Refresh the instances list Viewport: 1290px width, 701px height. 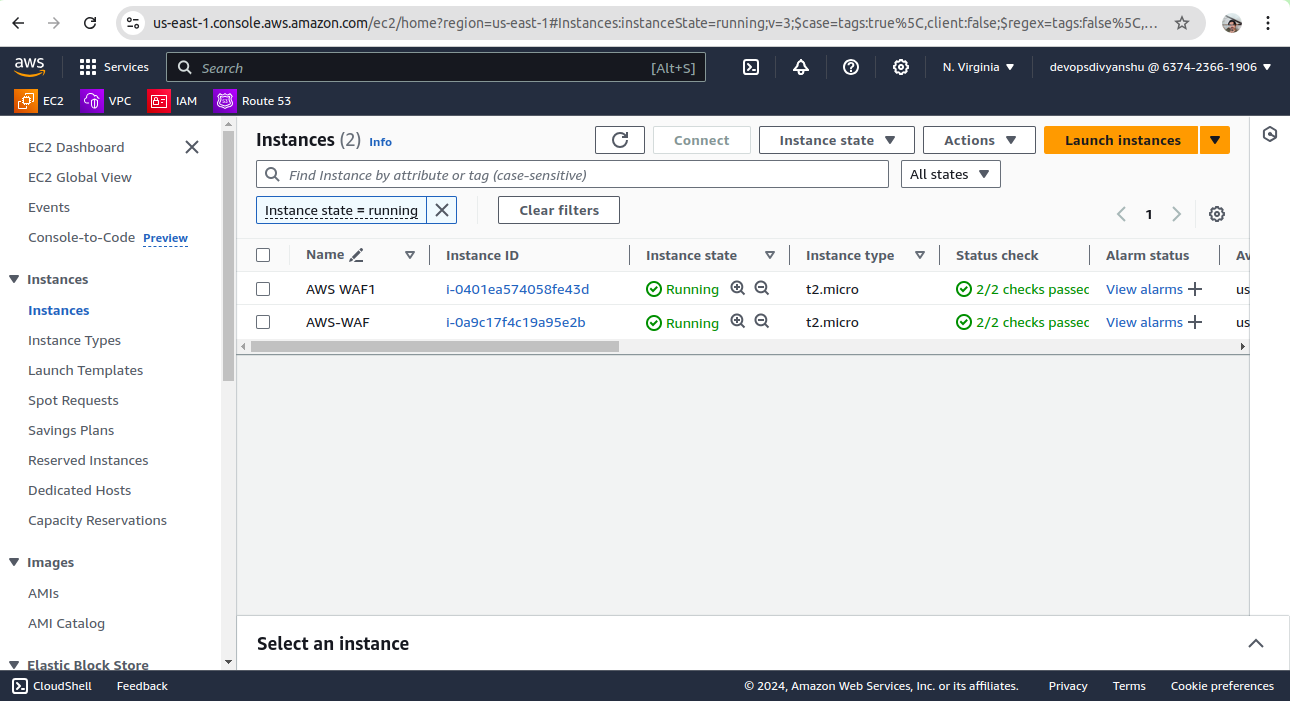[x=620, y=140]
